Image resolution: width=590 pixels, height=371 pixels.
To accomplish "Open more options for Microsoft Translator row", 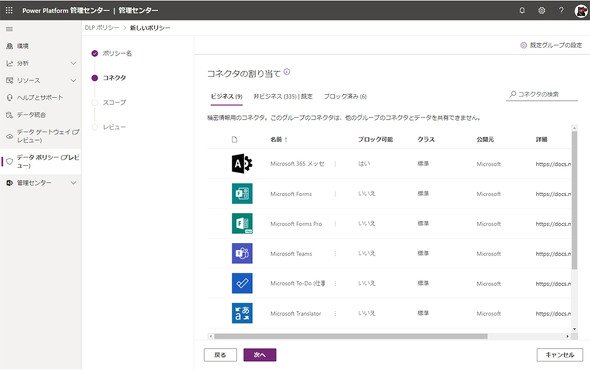I will 335,313.
